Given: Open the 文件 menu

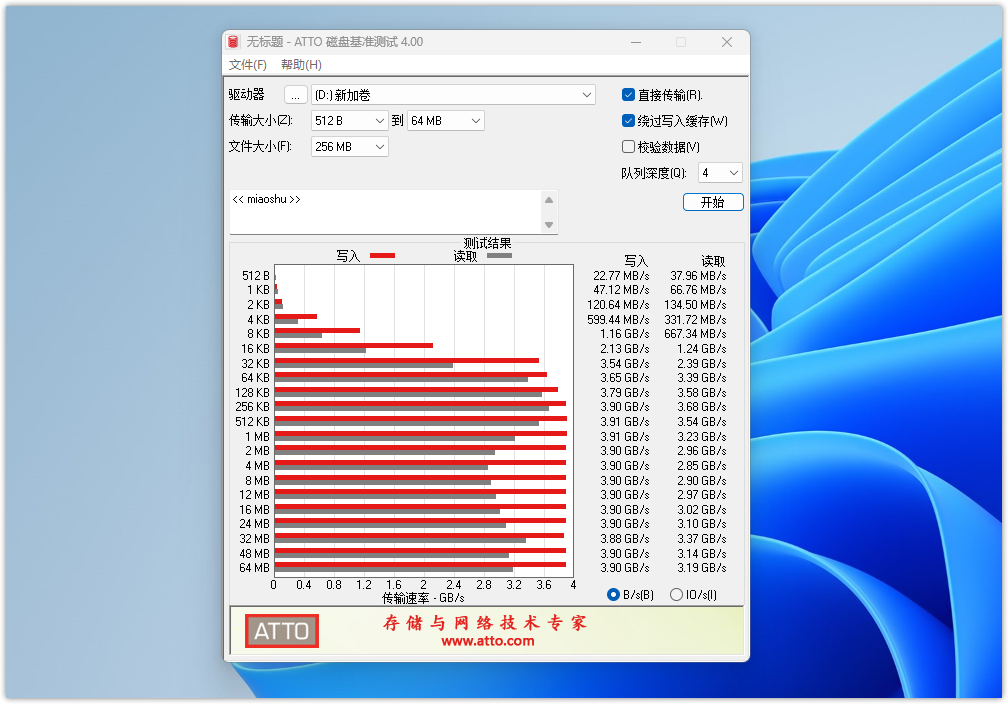Looking at the screenshot, I should click(247, 65).
